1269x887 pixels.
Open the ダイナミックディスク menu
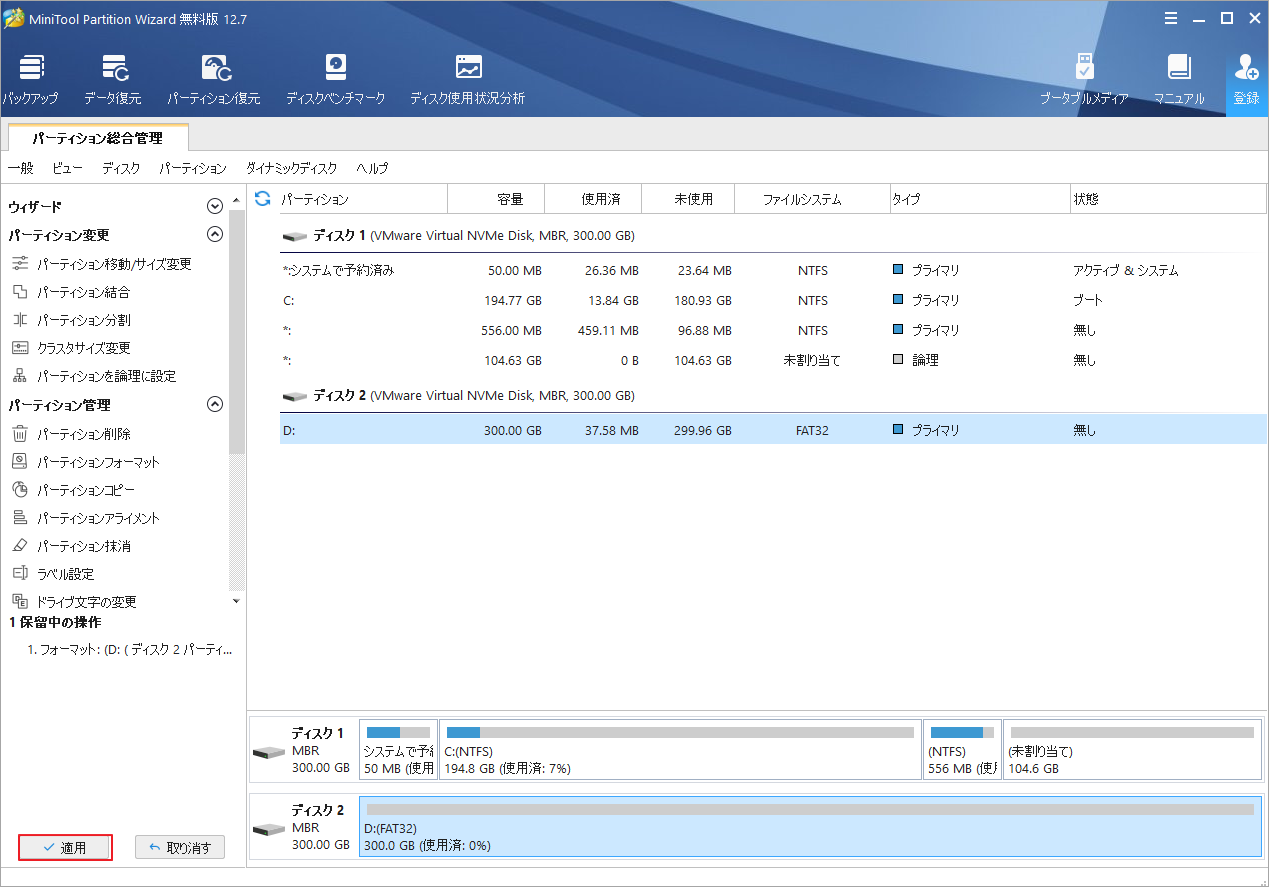coord(292,169)
